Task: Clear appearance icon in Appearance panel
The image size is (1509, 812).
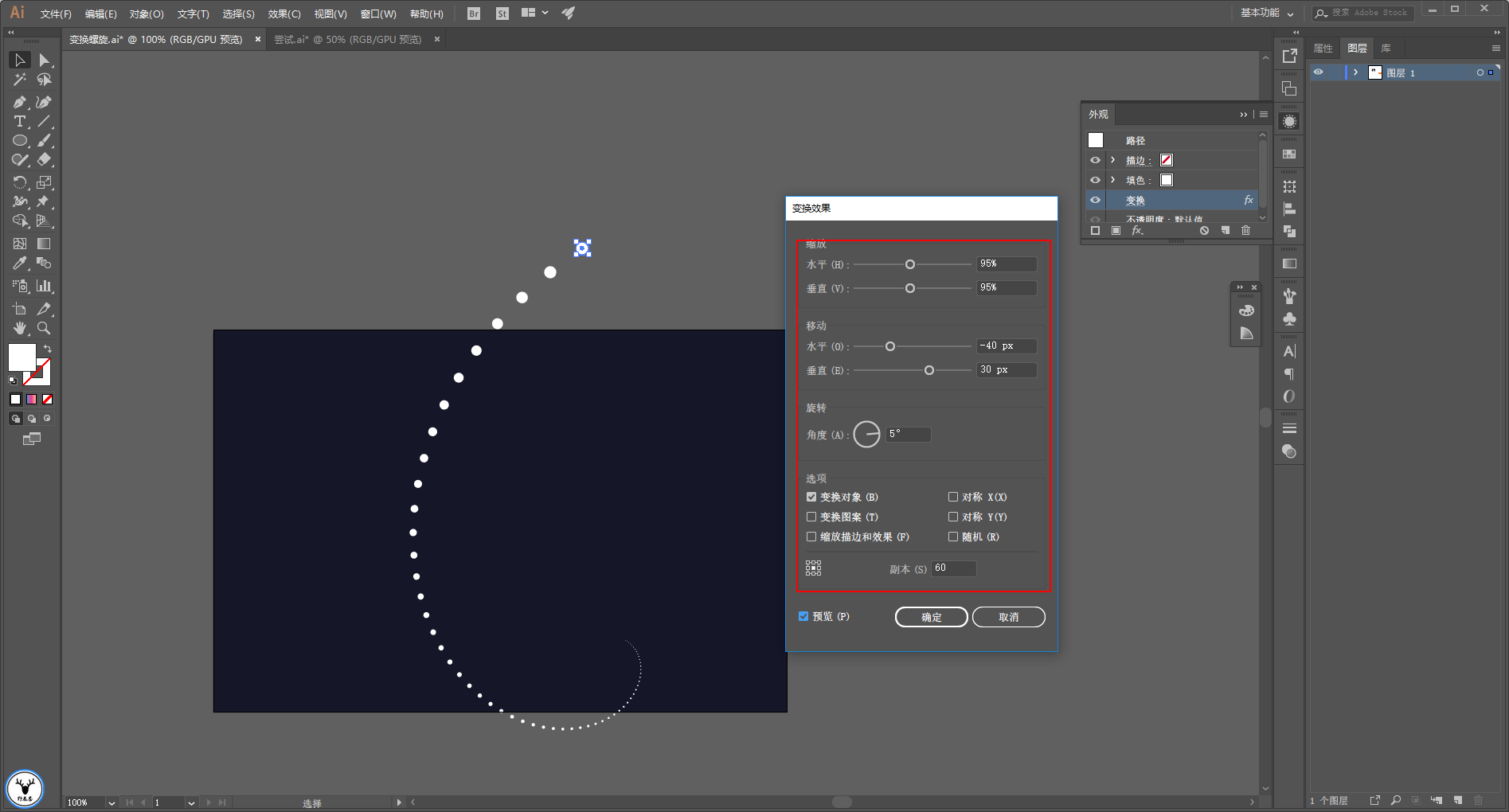Action: 1205,230
